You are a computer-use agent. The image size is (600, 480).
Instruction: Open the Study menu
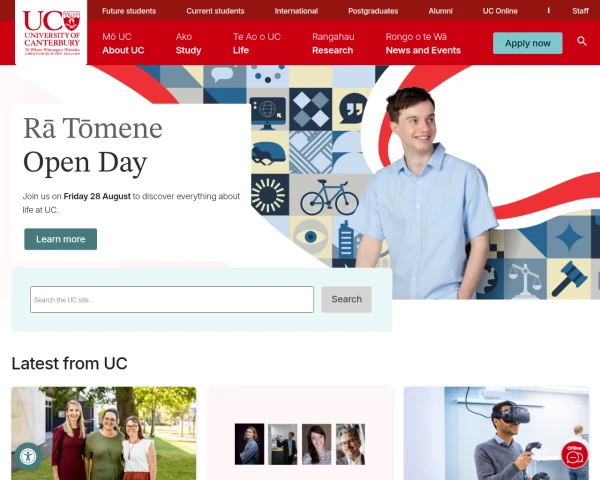tap(188, 43)
